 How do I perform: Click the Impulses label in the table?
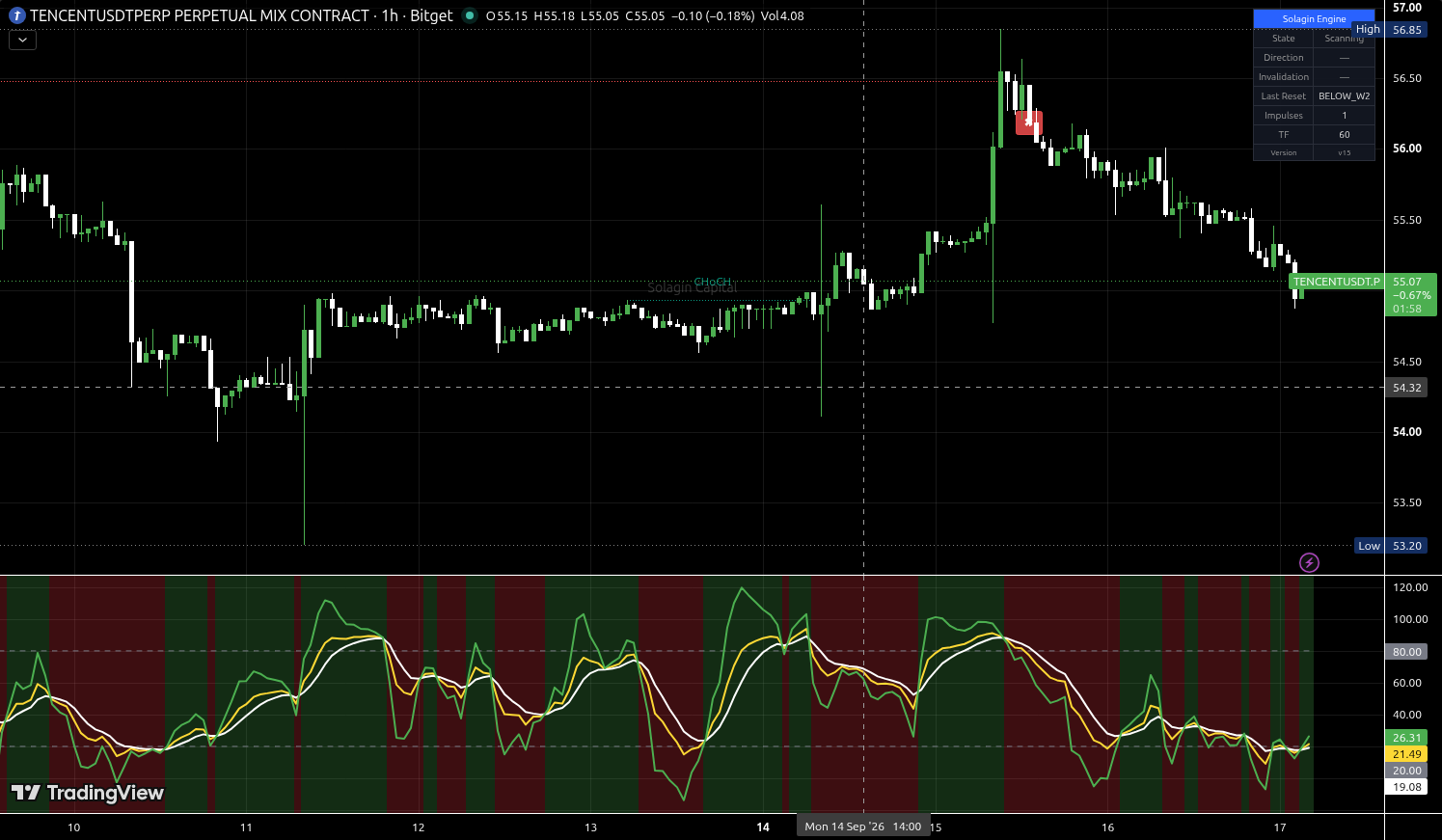1284,116
